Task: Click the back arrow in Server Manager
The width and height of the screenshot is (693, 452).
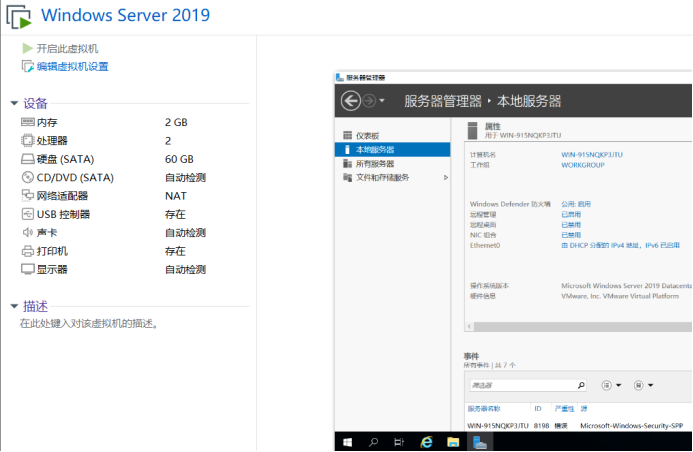Action: pos(350,101)
